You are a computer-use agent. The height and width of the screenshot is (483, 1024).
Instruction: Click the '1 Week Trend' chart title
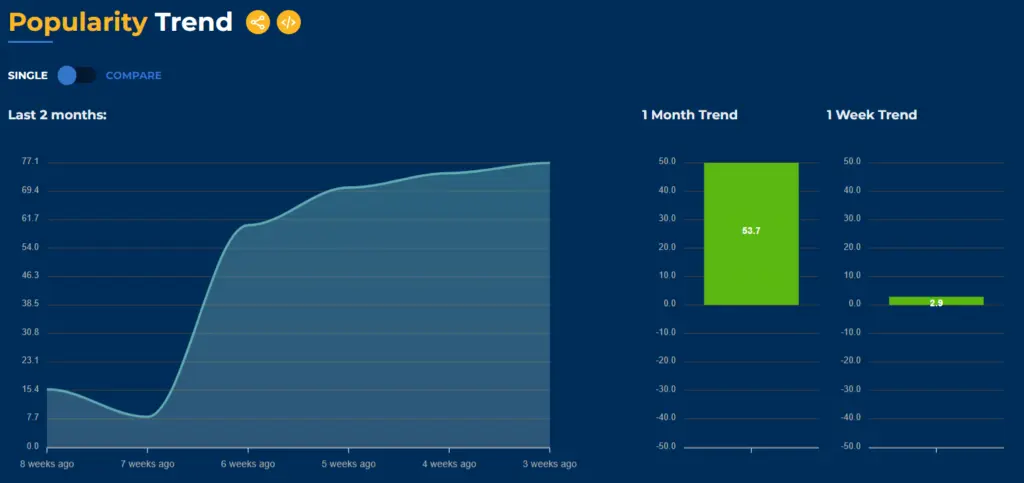click(x=871, y=115)
